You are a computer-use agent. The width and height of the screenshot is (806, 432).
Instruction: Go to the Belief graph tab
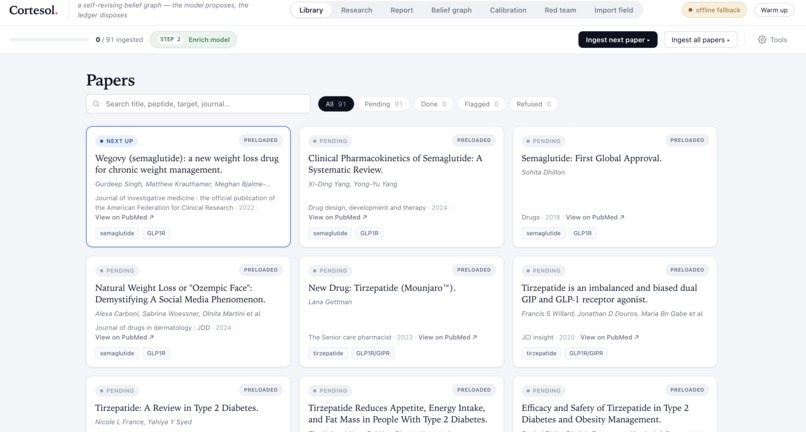(451, 10)
